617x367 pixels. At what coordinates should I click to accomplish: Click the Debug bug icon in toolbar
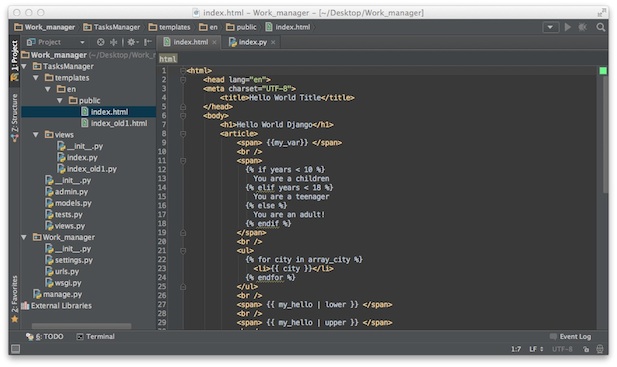tap(583, 27)
